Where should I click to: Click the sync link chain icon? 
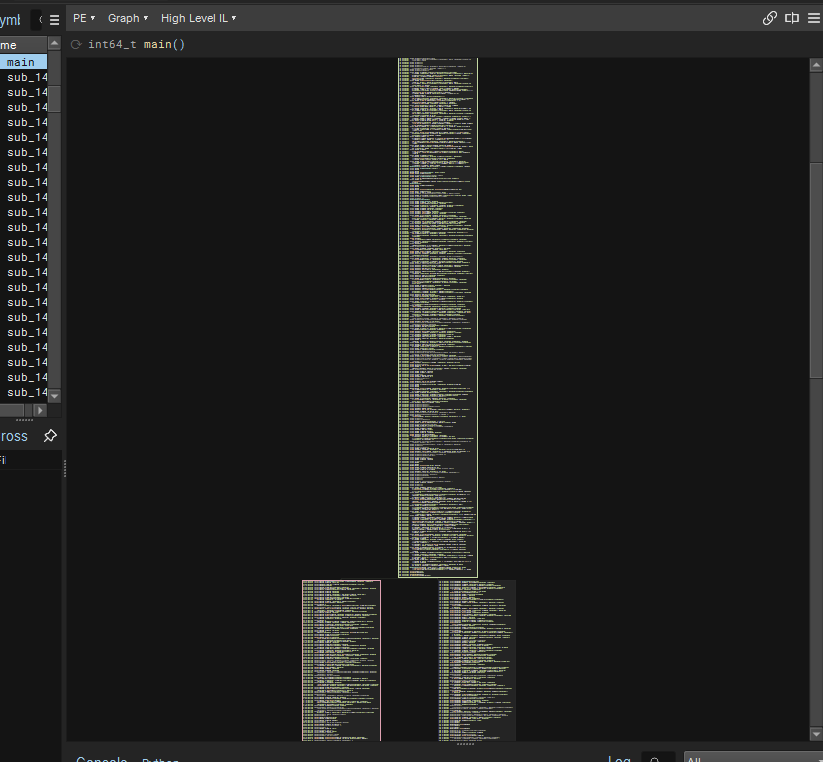click(x=769, y=18)
